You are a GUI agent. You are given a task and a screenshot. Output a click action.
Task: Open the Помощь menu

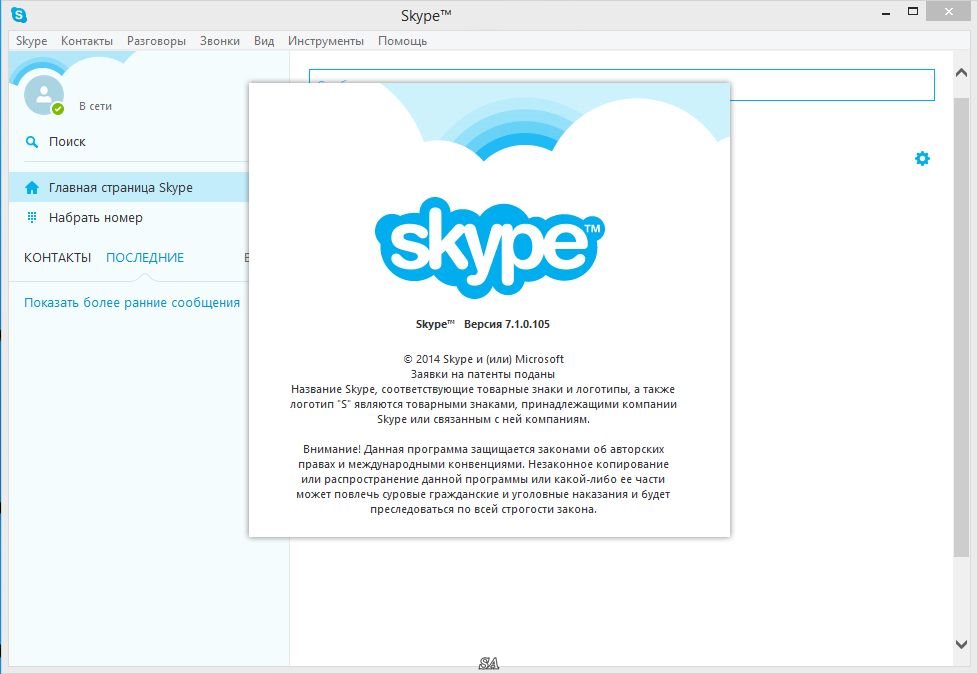pos(403,40)
